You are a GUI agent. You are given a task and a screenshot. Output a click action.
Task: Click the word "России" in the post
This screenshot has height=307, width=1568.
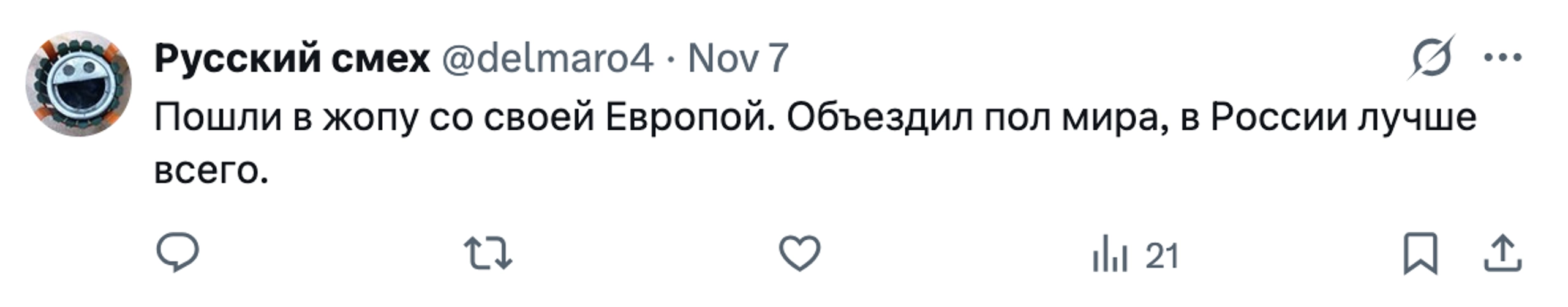[1278, 117]
